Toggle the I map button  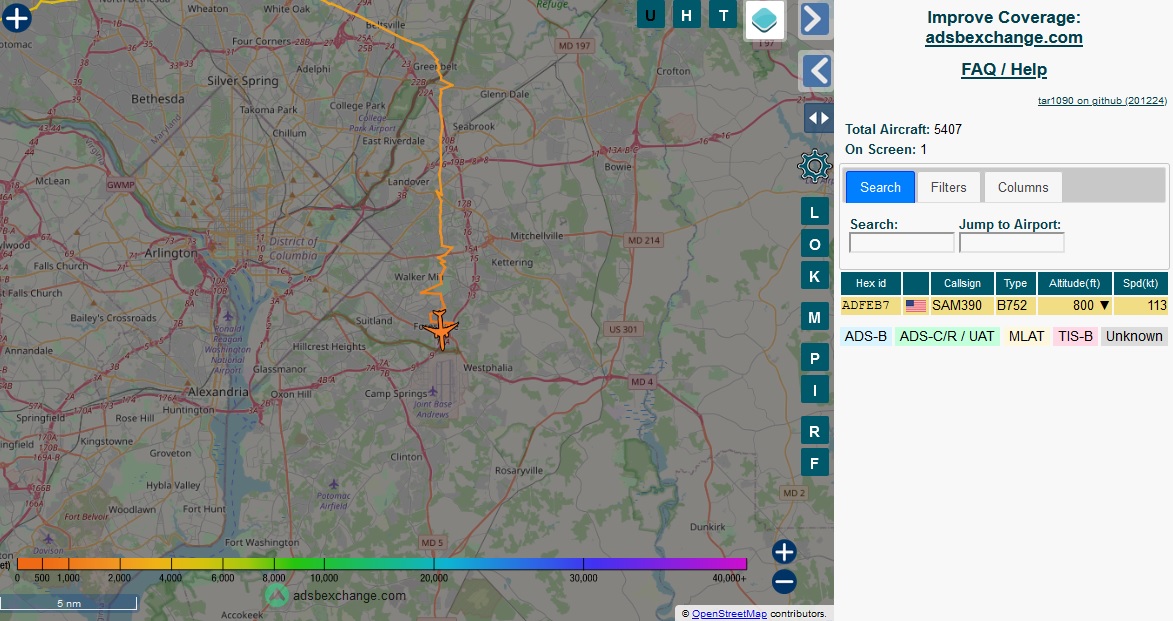(815, 390)
